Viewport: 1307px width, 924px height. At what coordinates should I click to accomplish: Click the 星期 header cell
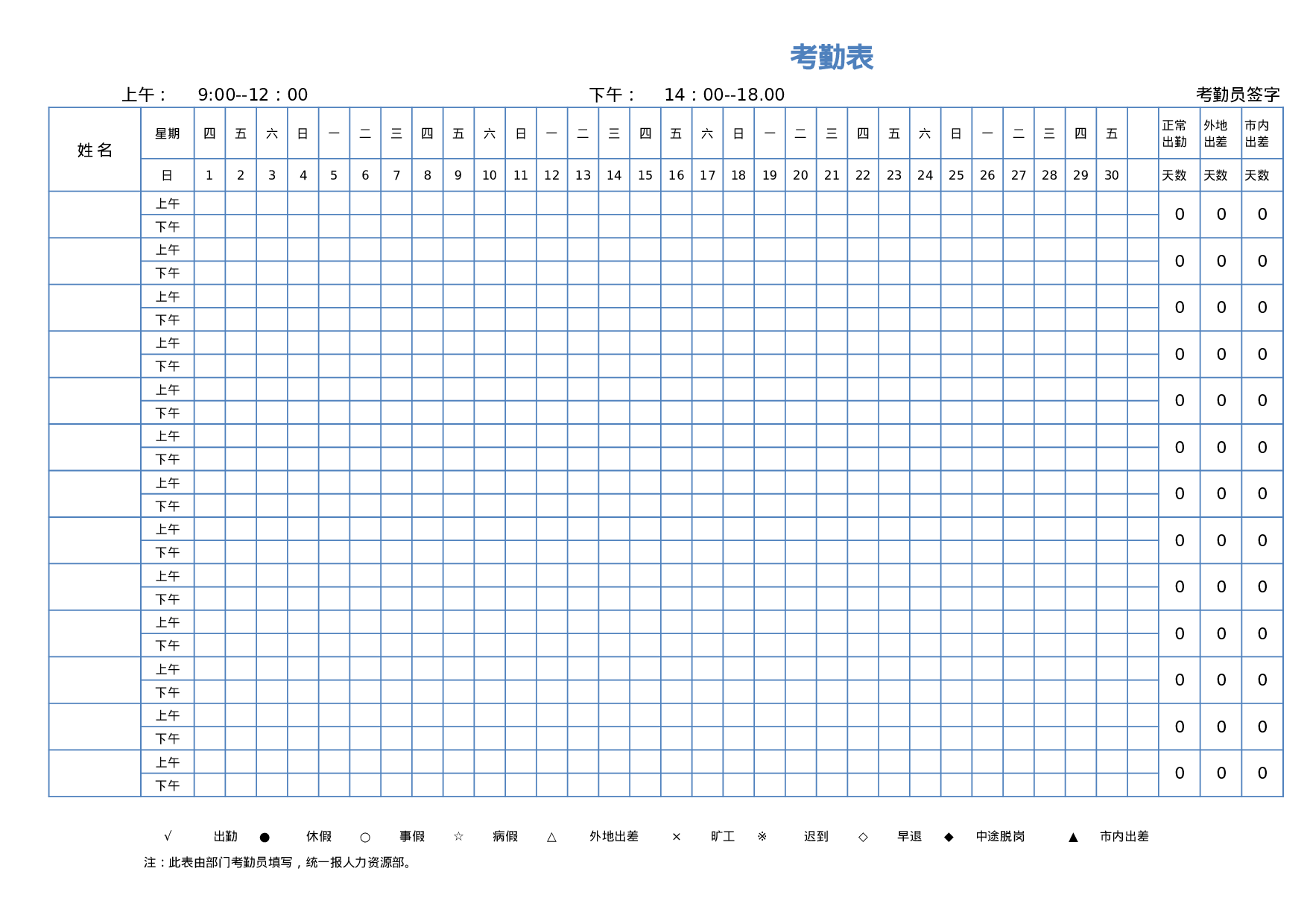pyautogui.click(x=167, y=133)
